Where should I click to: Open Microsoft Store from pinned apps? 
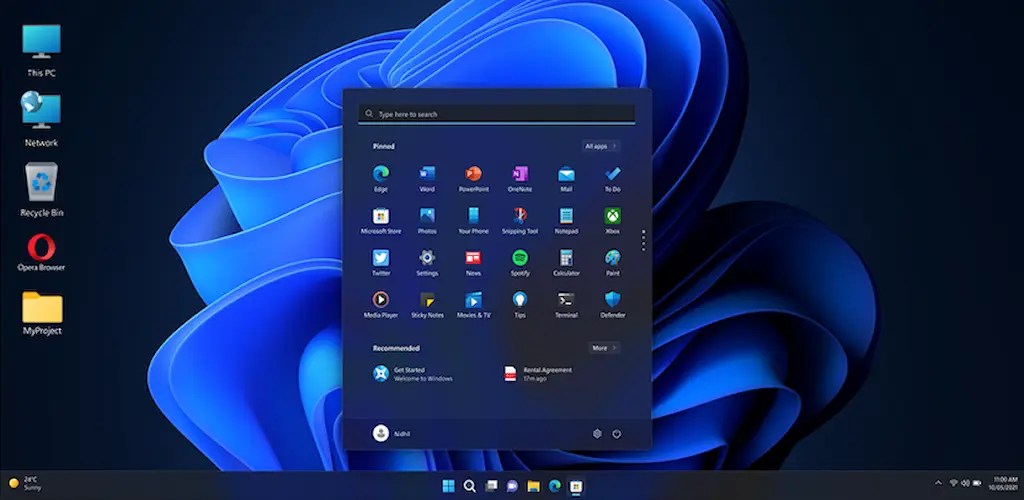381,221
